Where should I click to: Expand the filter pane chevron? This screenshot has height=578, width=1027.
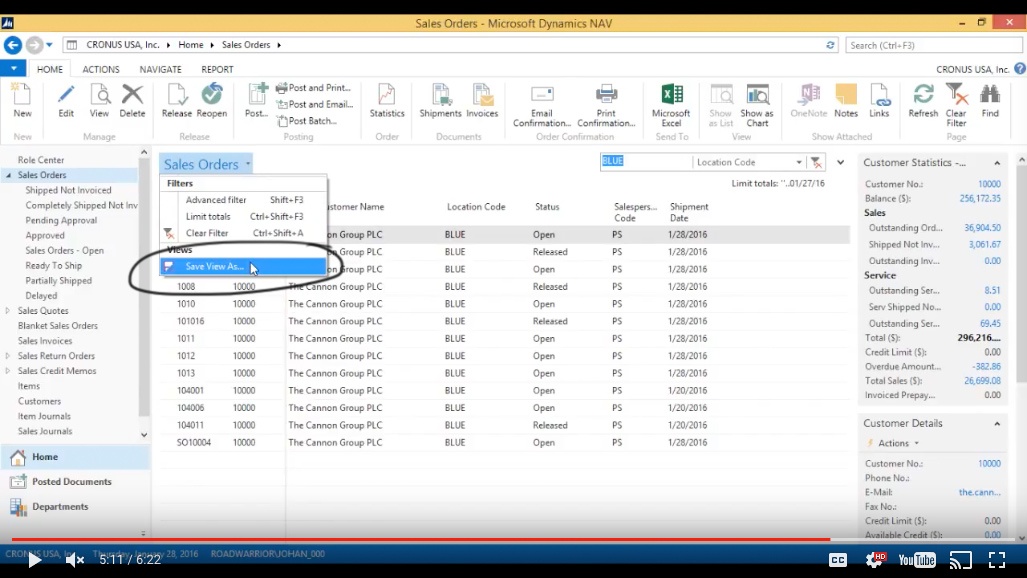pos(840,163)
